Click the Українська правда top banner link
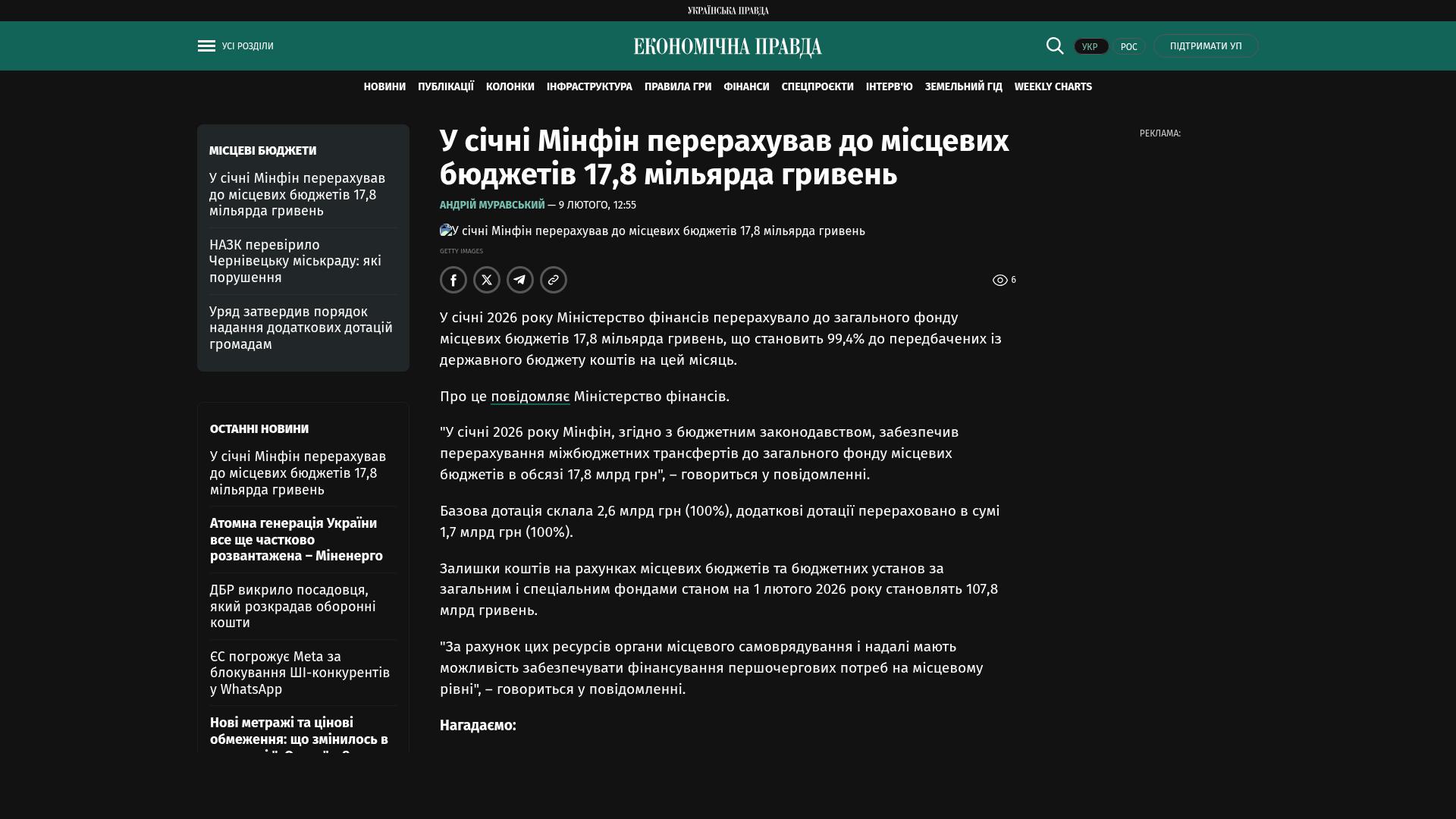The width and height of the screenshot is (1456, 819). point(728,11)
